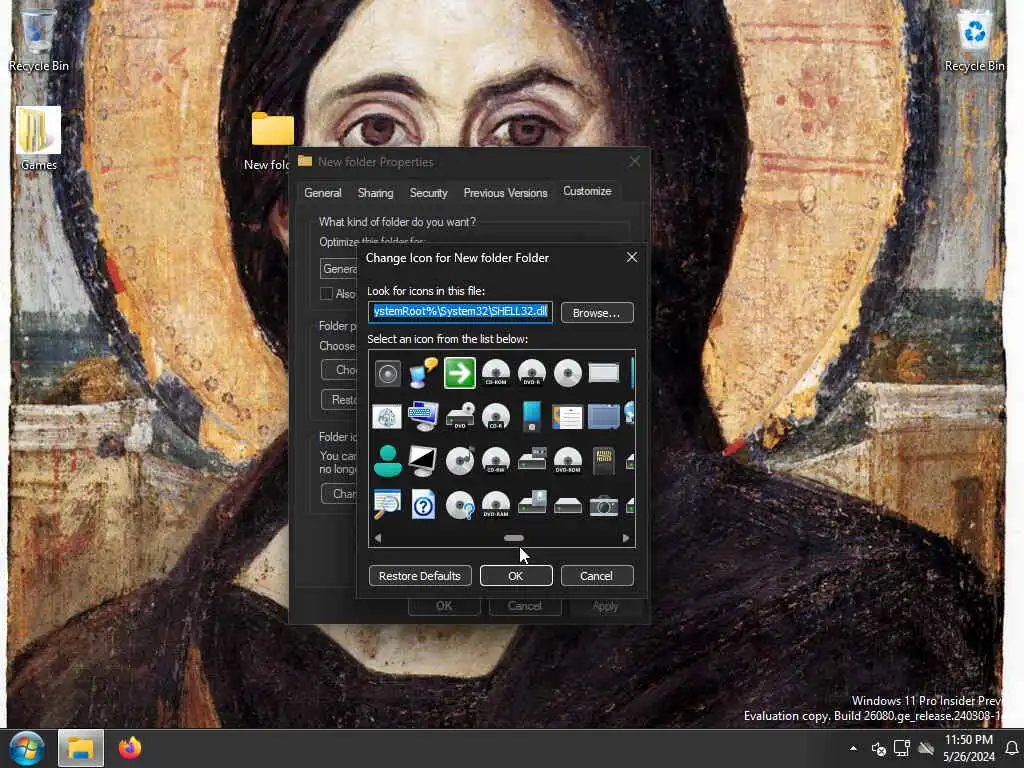Open File Explorer from the taskbar
Image resolution: width=1024 pixels, height=768 pixels.
(x=81, y=748)
